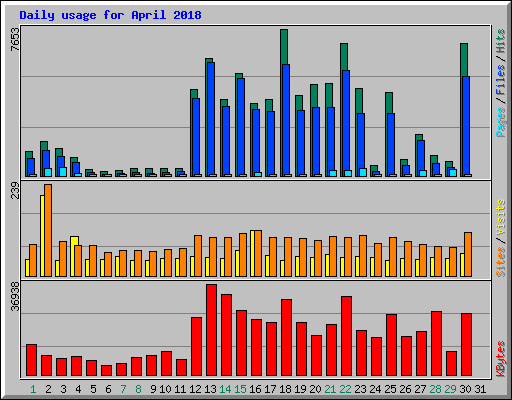Select day label "12" on the x-axis
The height and width of the screenshot is (400, 512).
click(195, 389)
